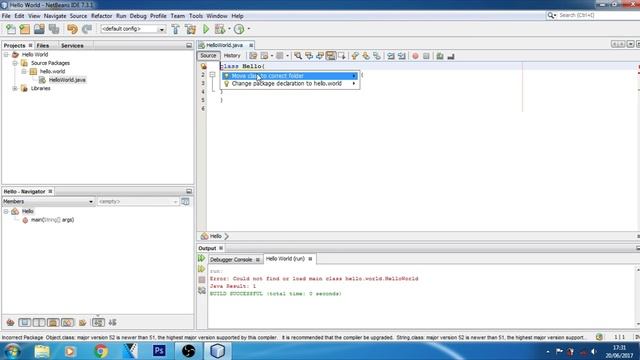Open the Profile Project dropdown arrow
The image size is (640, 360).
point(249,29)
